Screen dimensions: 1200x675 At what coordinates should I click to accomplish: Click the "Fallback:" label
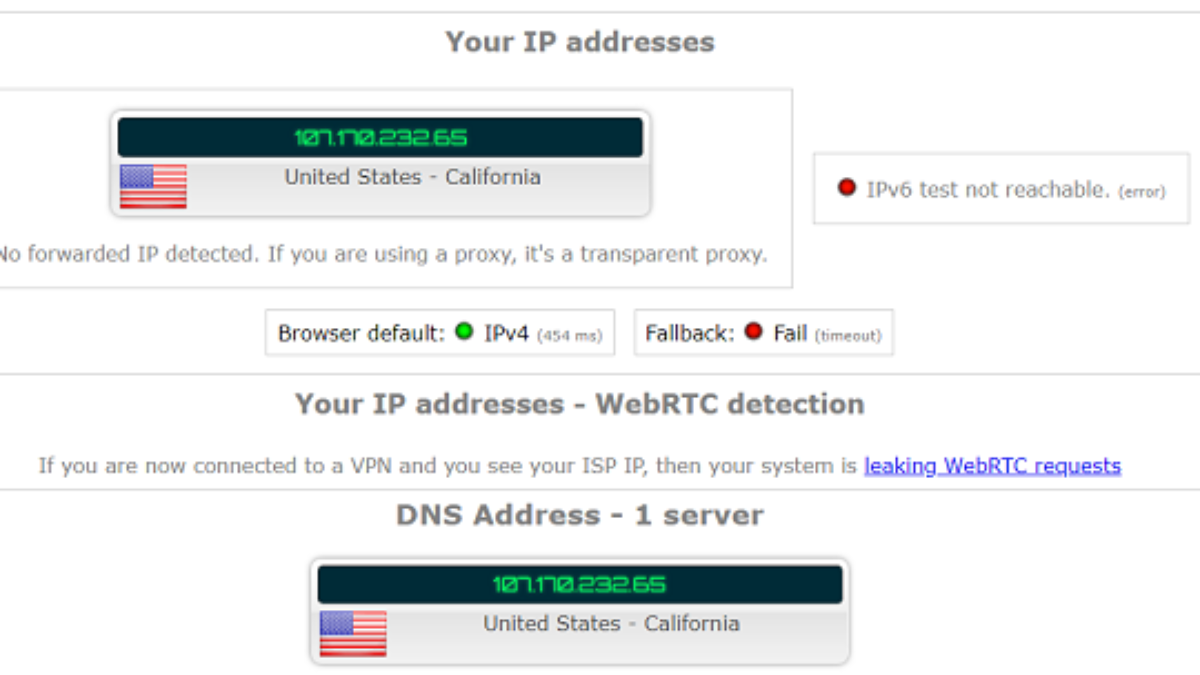click(x=689, y=333)
